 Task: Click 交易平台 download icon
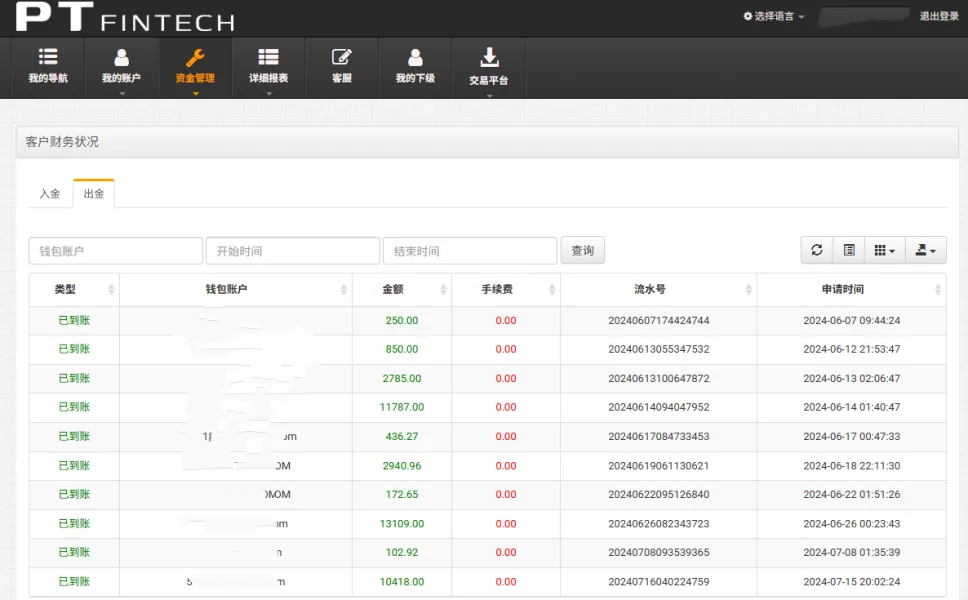pos(489,58)
